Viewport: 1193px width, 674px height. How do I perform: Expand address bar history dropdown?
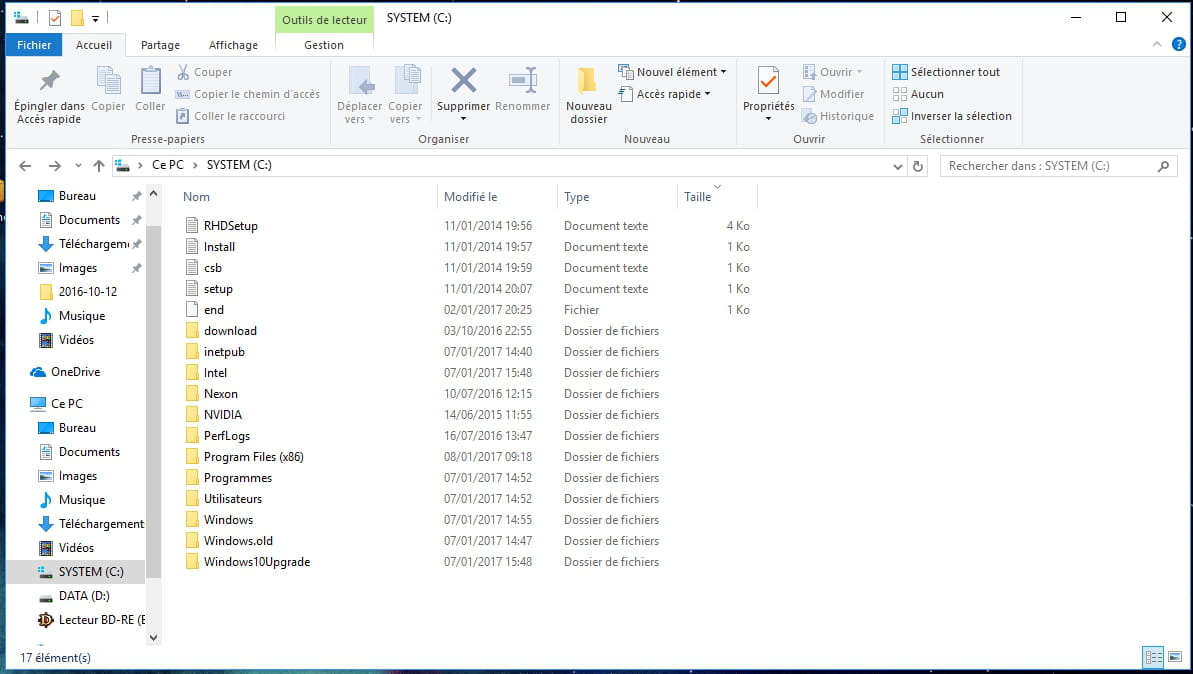click(x=898, y=166)
